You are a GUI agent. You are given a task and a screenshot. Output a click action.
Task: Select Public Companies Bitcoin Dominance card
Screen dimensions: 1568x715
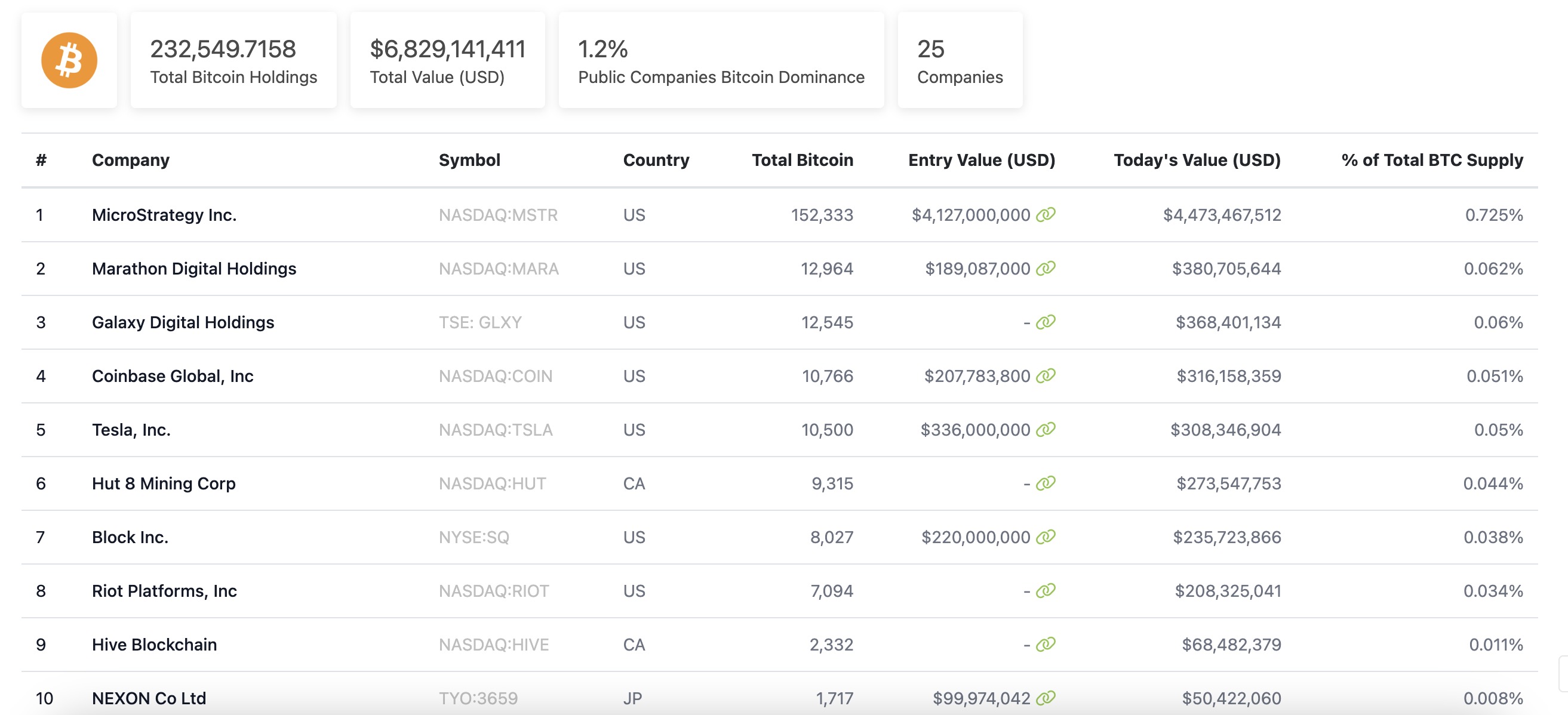pyautogui.click(x=721, y=60)
